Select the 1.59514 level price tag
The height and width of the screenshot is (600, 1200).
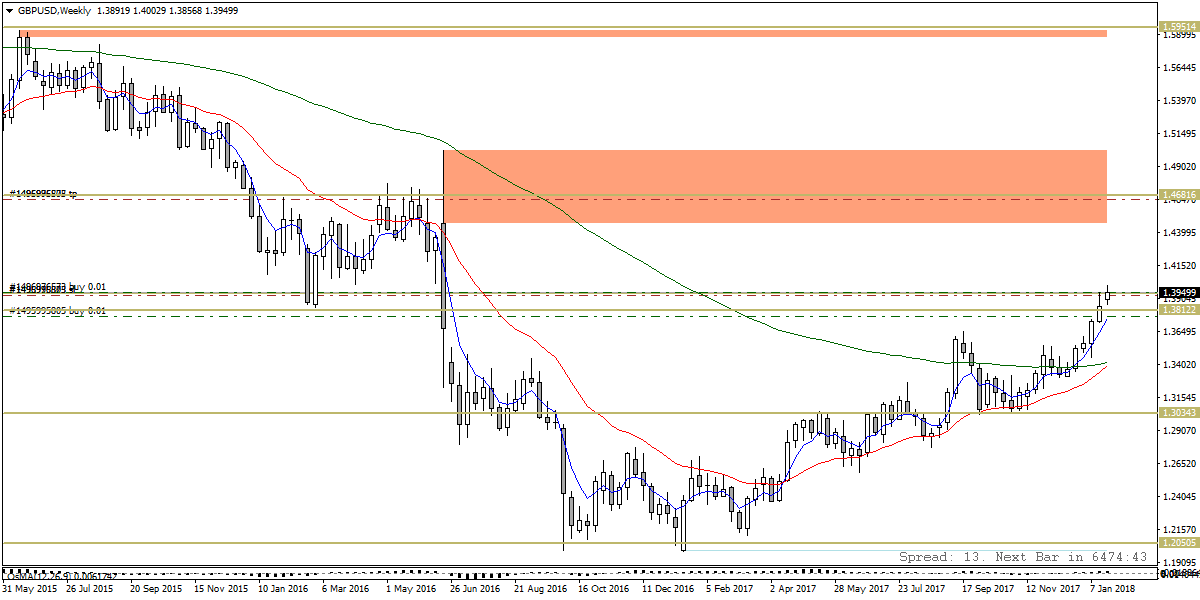point(1178,28)
